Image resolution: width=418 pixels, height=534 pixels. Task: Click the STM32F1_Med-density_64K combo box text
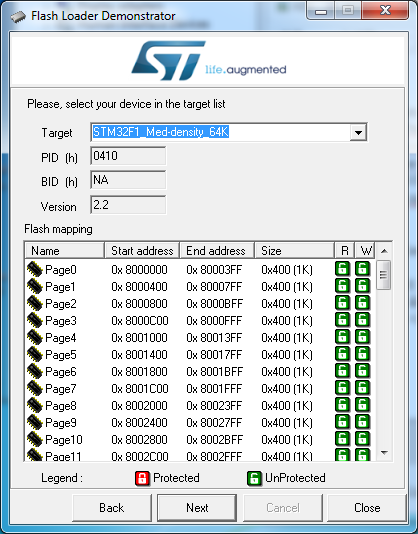[160, 132]
